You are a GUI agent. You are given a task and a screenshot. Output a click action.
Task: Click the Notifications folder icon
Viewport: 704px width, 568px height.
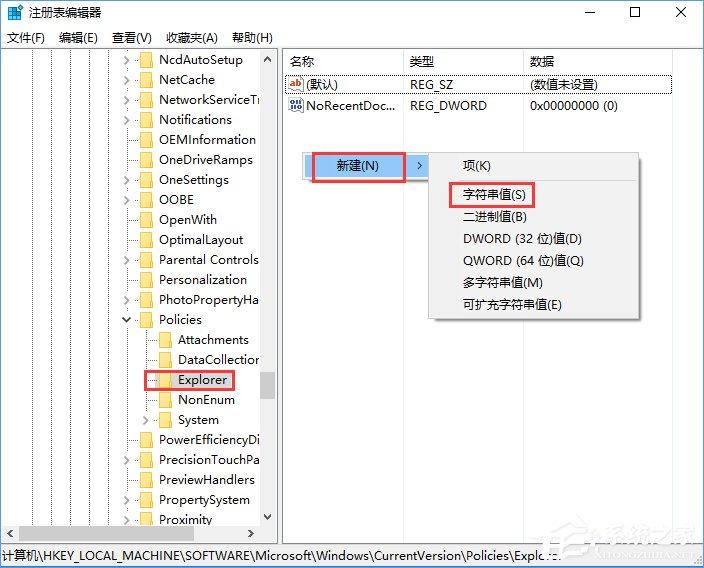[x=146, y=120]
